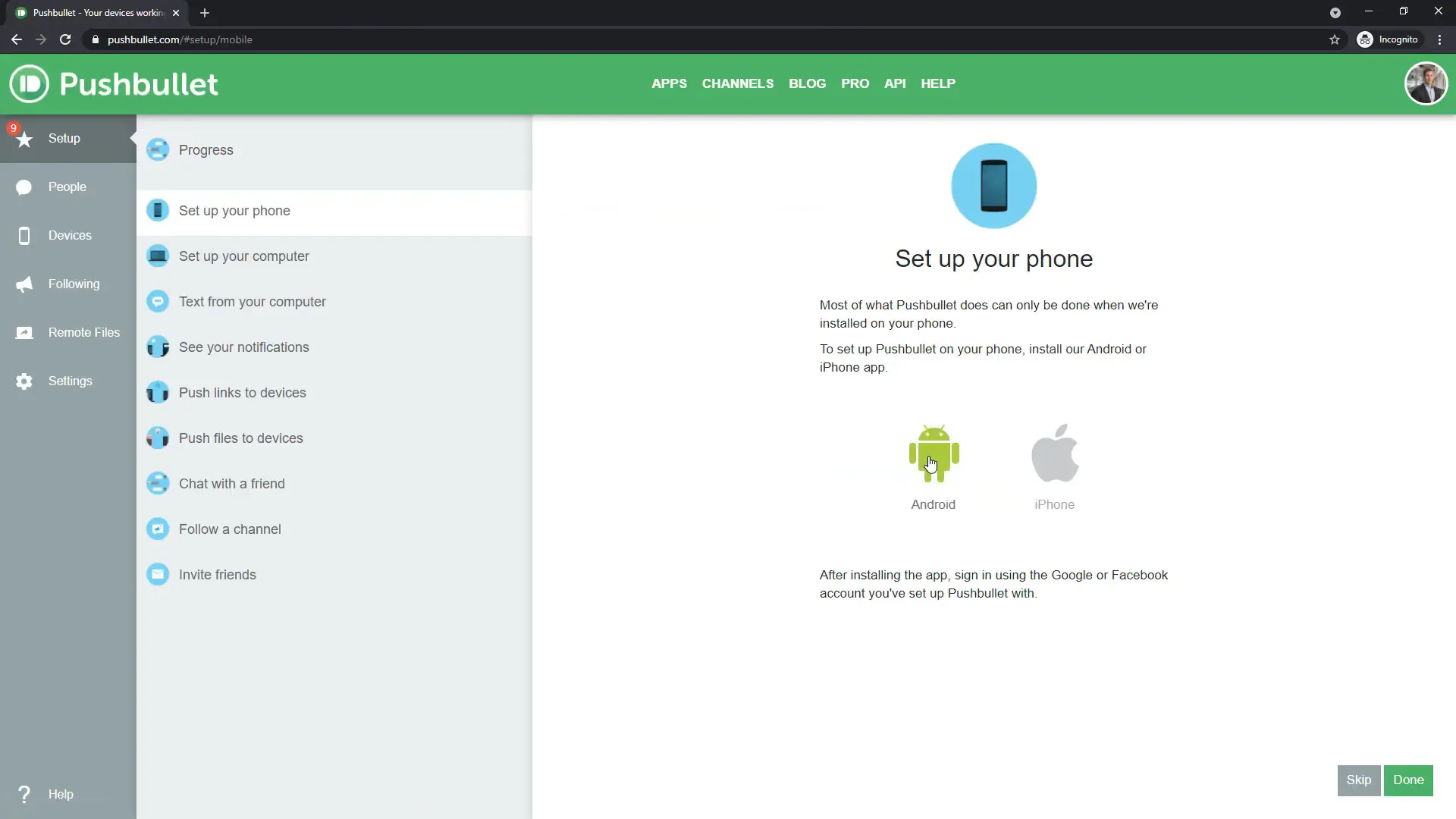Viewport: 1456px width, 819px height.
Task: Switch to the PRO section
Action: click(855, 83)
